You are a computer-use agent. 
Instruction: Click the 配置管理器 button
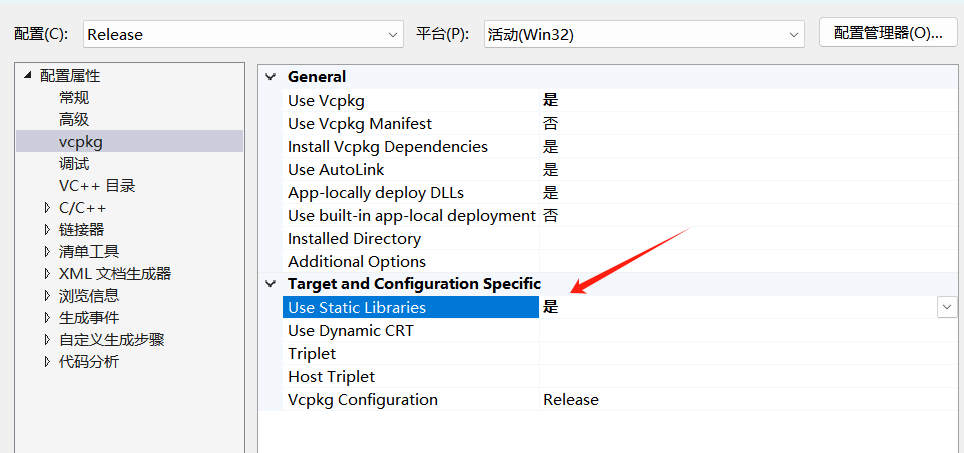tap(881, 32)
